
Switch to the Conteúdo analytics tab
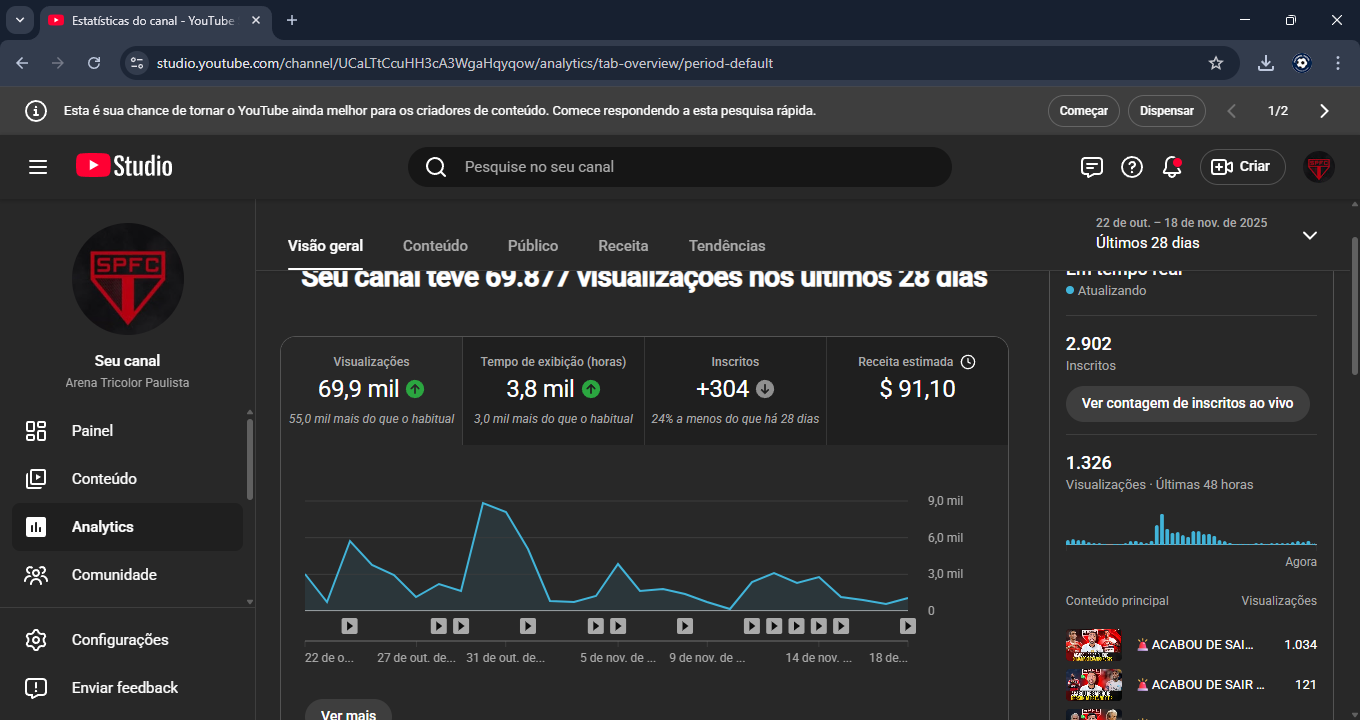point(435,246)
